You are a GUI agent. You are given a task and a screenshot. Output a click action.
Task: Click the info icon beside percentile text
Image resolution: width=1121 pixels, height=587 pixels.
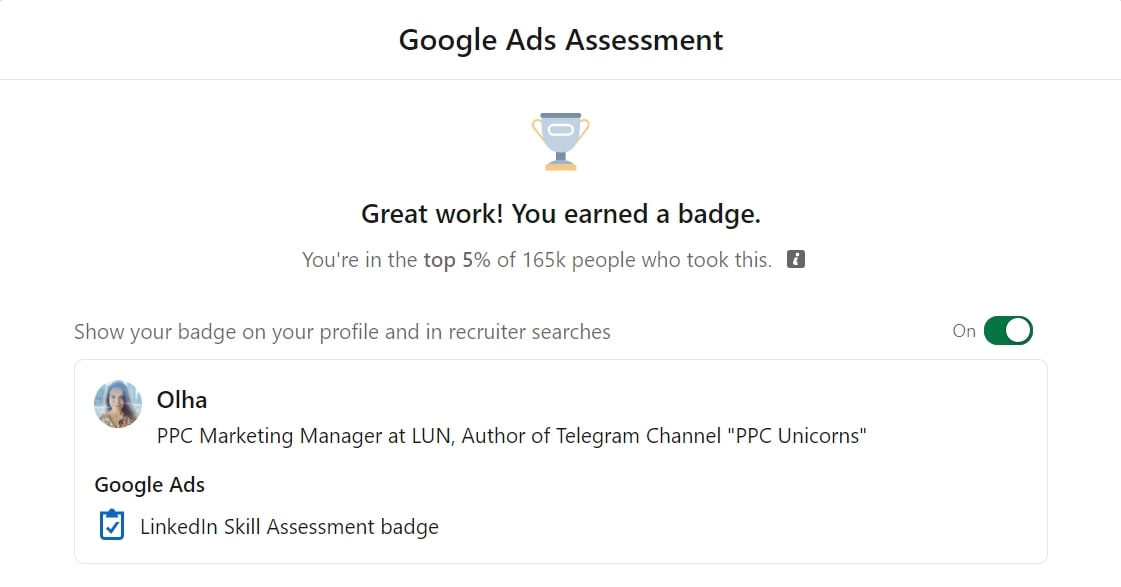tap(796, 260)
